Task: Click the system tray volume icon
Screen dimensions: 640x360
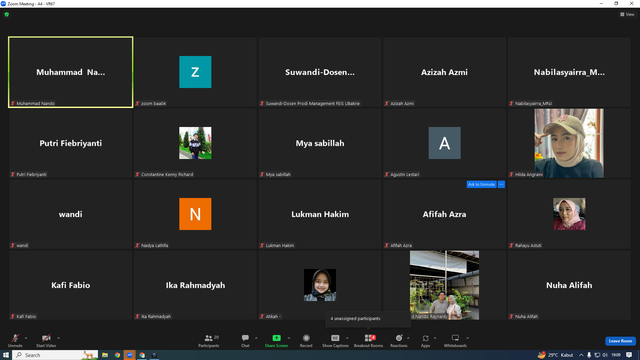Action: 605,355
